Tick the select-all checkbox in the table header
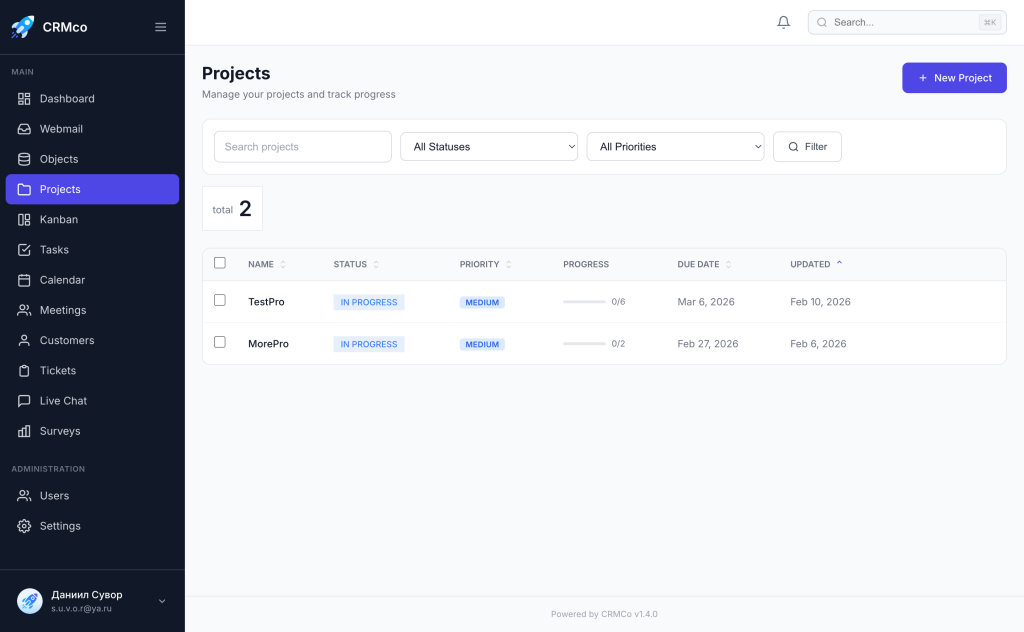1024x632 pixels. tap(220, 263)
